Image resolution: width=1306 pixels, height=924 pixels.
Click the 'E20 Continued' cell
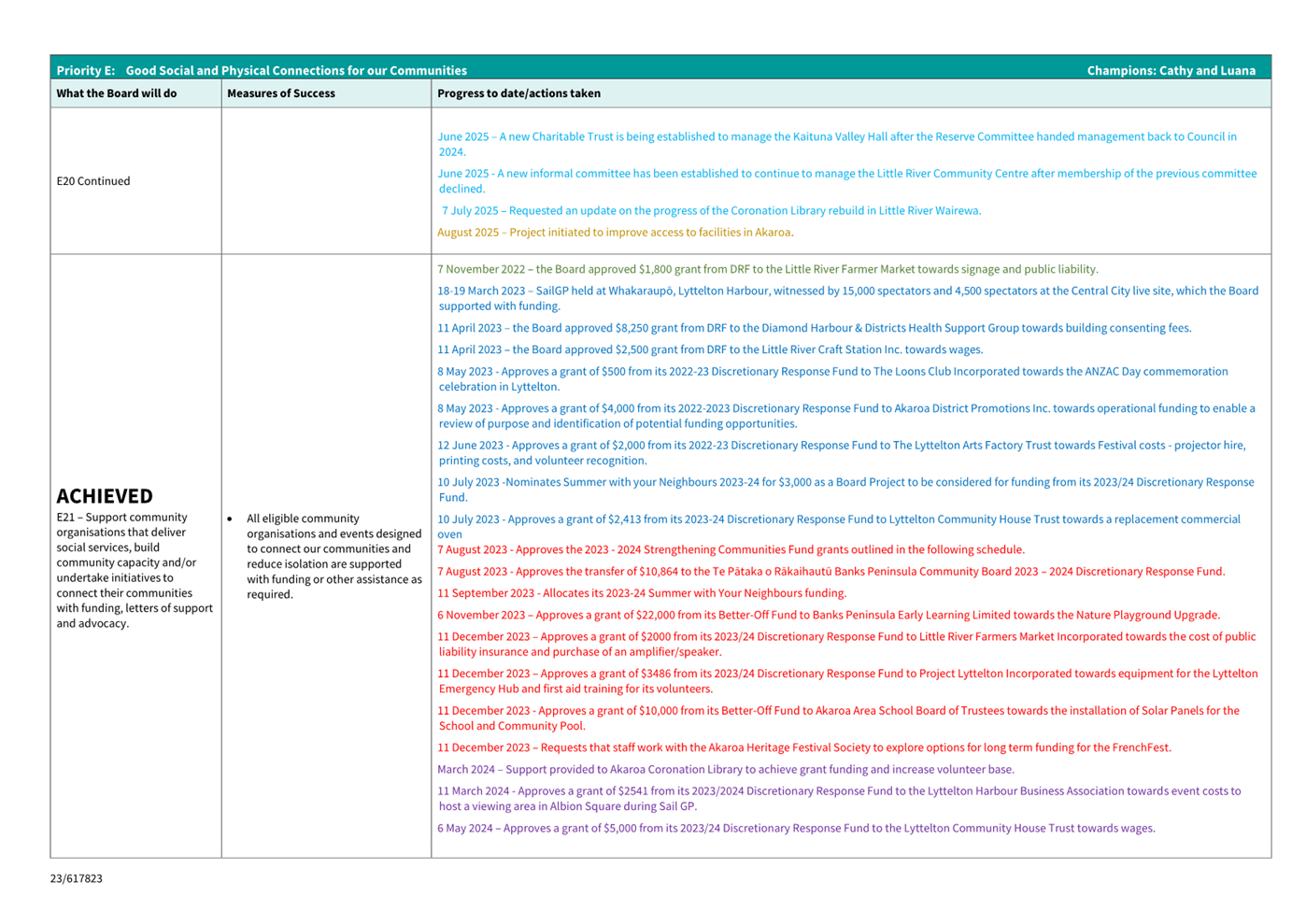(x=93, y=181)
